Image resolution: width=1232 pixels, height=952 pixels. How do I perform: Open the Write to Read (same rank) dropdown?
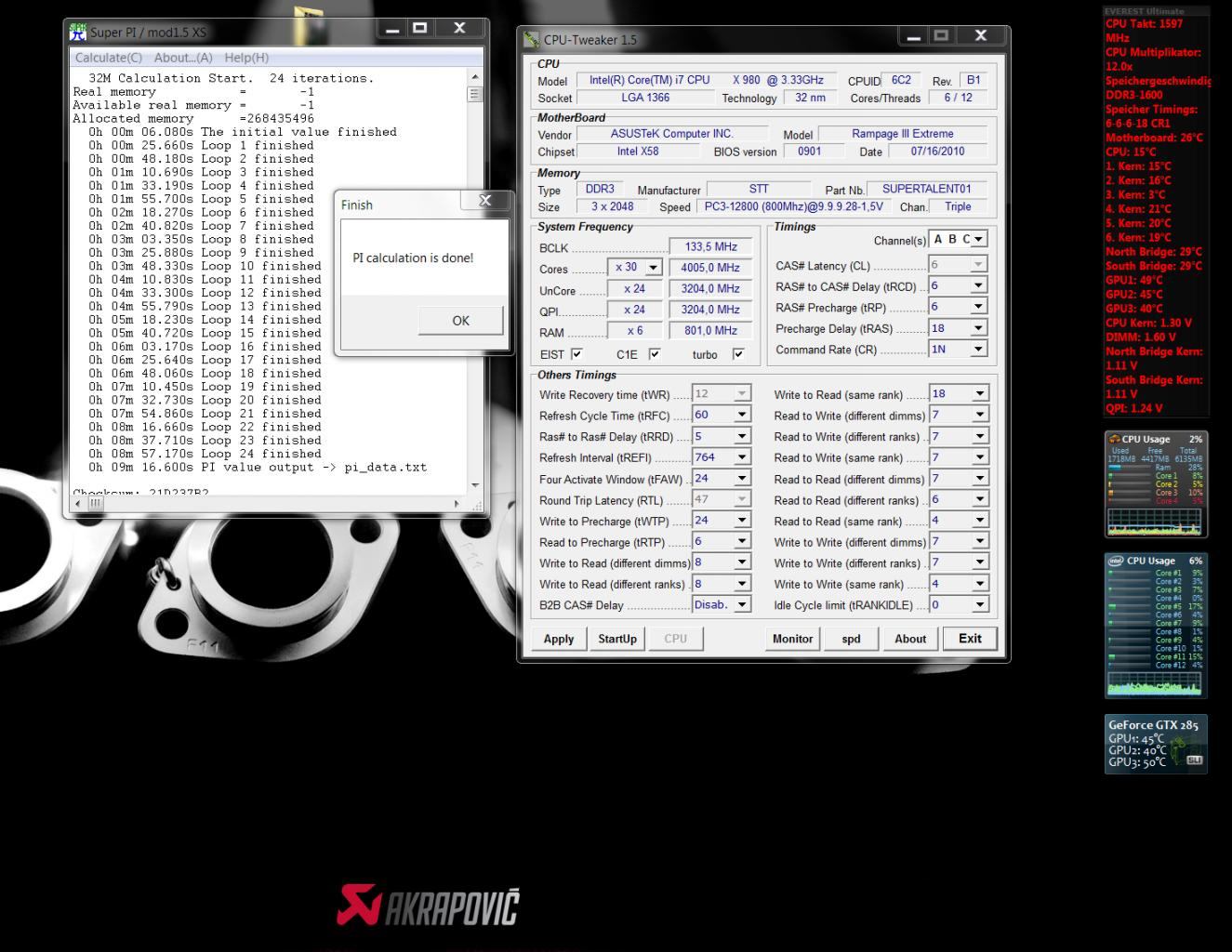coord(979,394)
